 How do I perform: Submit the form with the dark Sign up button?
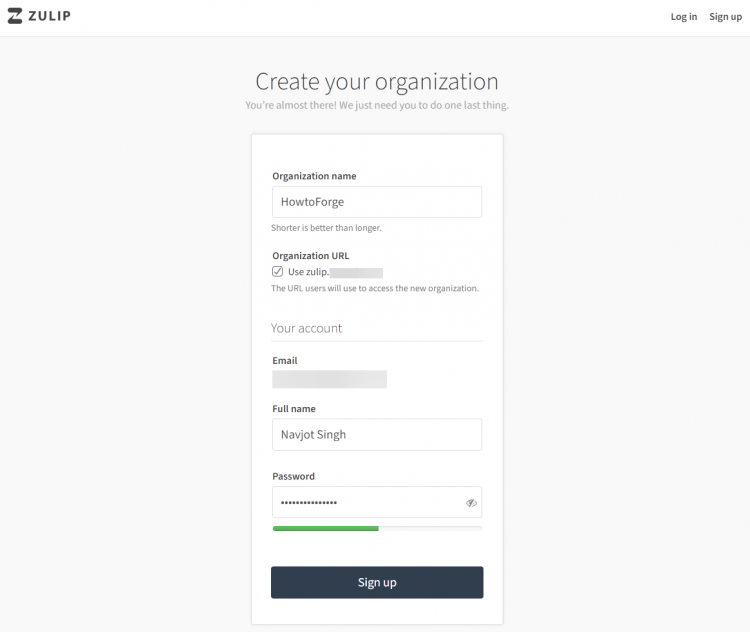377,582
